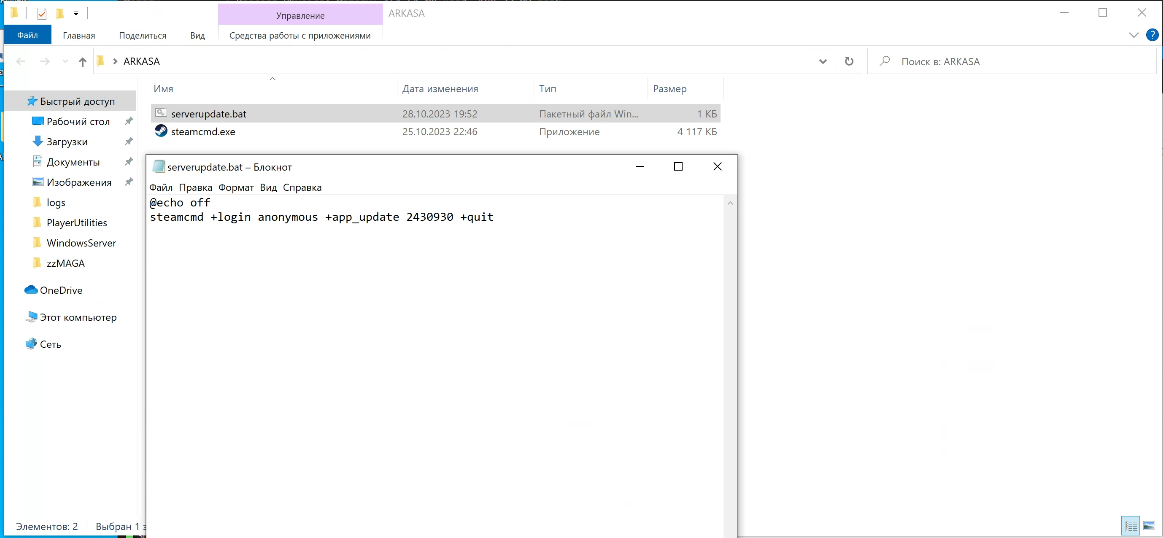The image size is (1163, 538).
Task: Select Средства работы с приложениями tab
Action: (x=300, y=35)
